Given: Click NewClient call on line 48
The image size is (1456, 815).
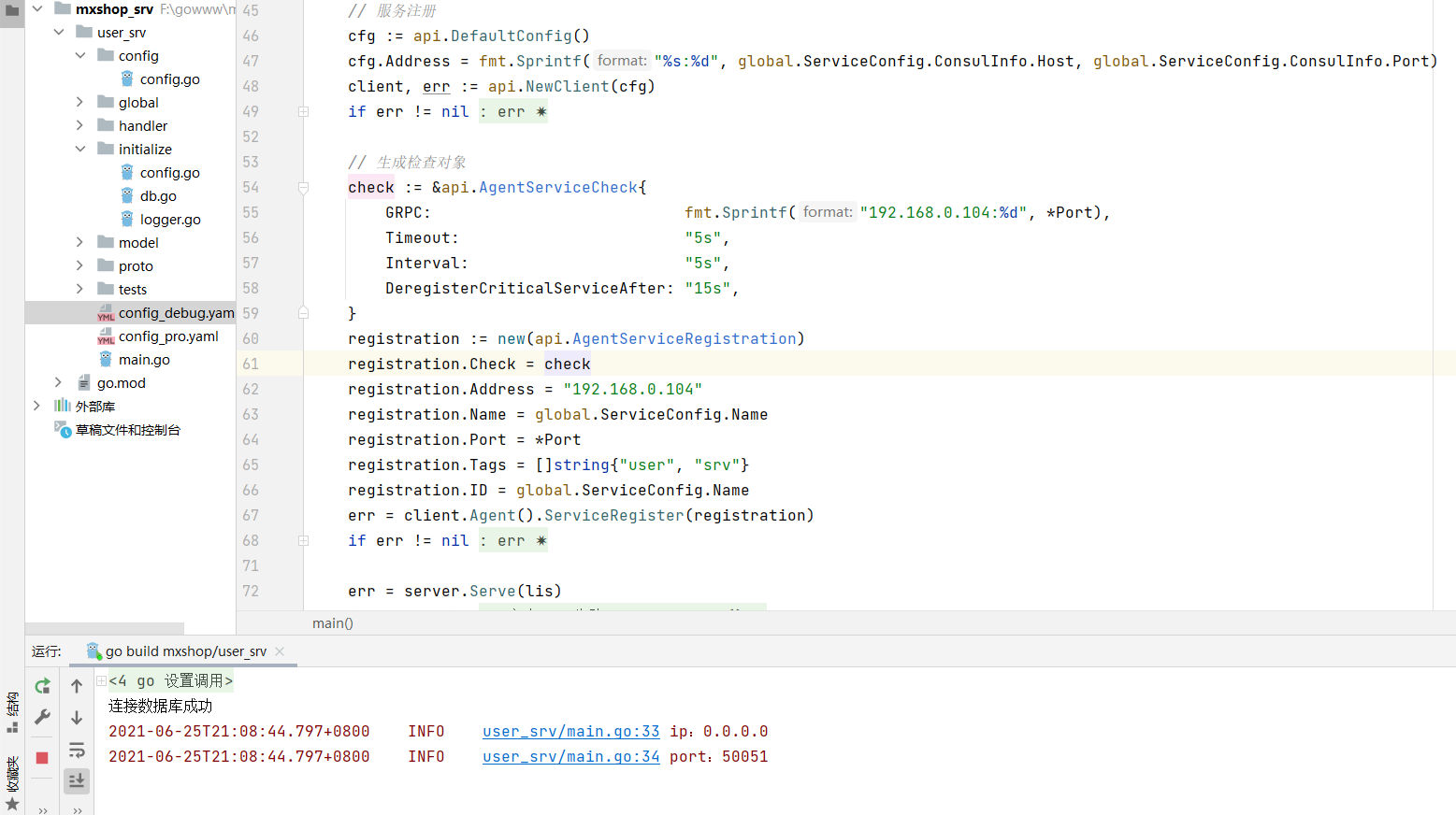Looking at the screenshot, I should point(568,87).
